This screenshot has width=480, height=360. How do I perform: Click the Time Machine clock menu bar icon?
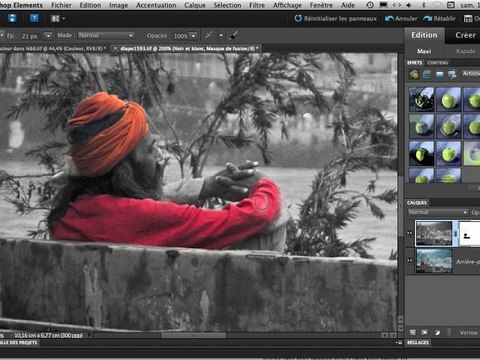tap(370, 5)
